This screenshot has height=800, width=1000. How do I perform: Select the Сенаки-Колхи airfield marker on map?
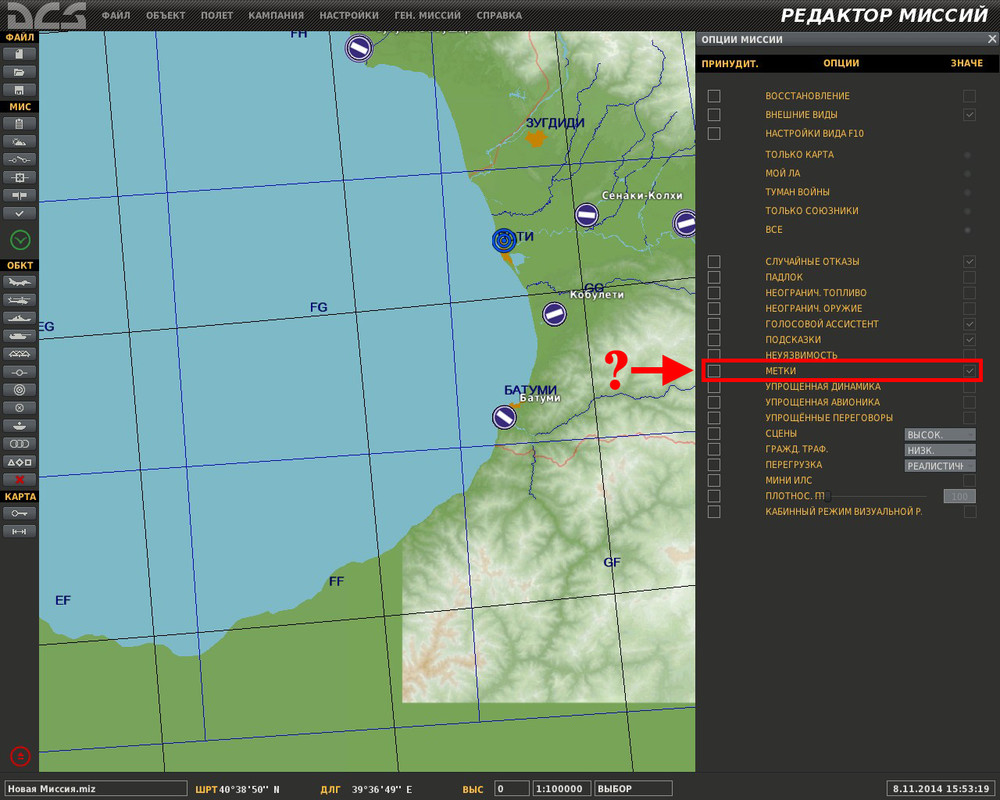click(x=586, y=215)
